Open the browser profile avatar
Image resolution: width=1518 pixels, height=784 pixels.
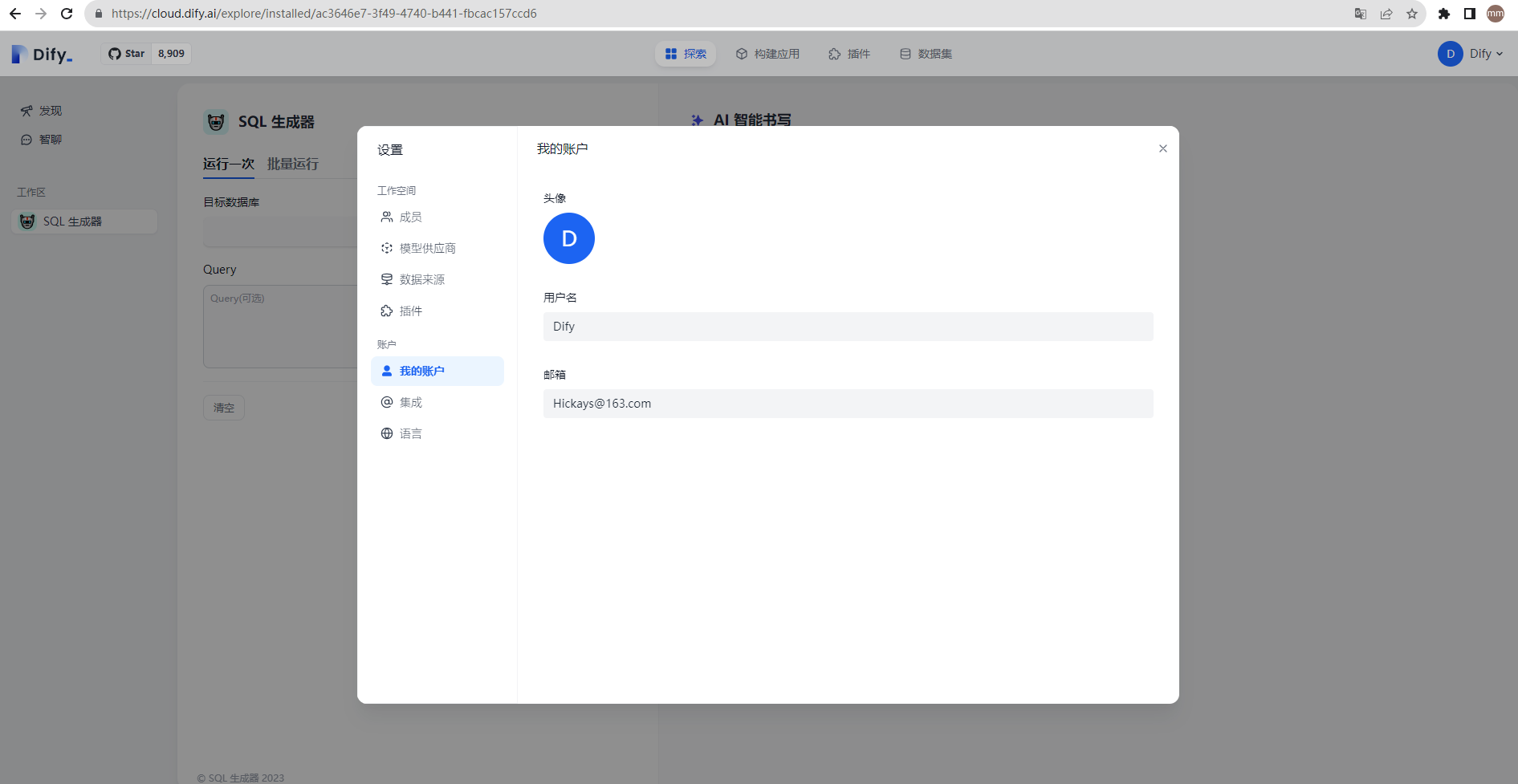pos(1496,14)
